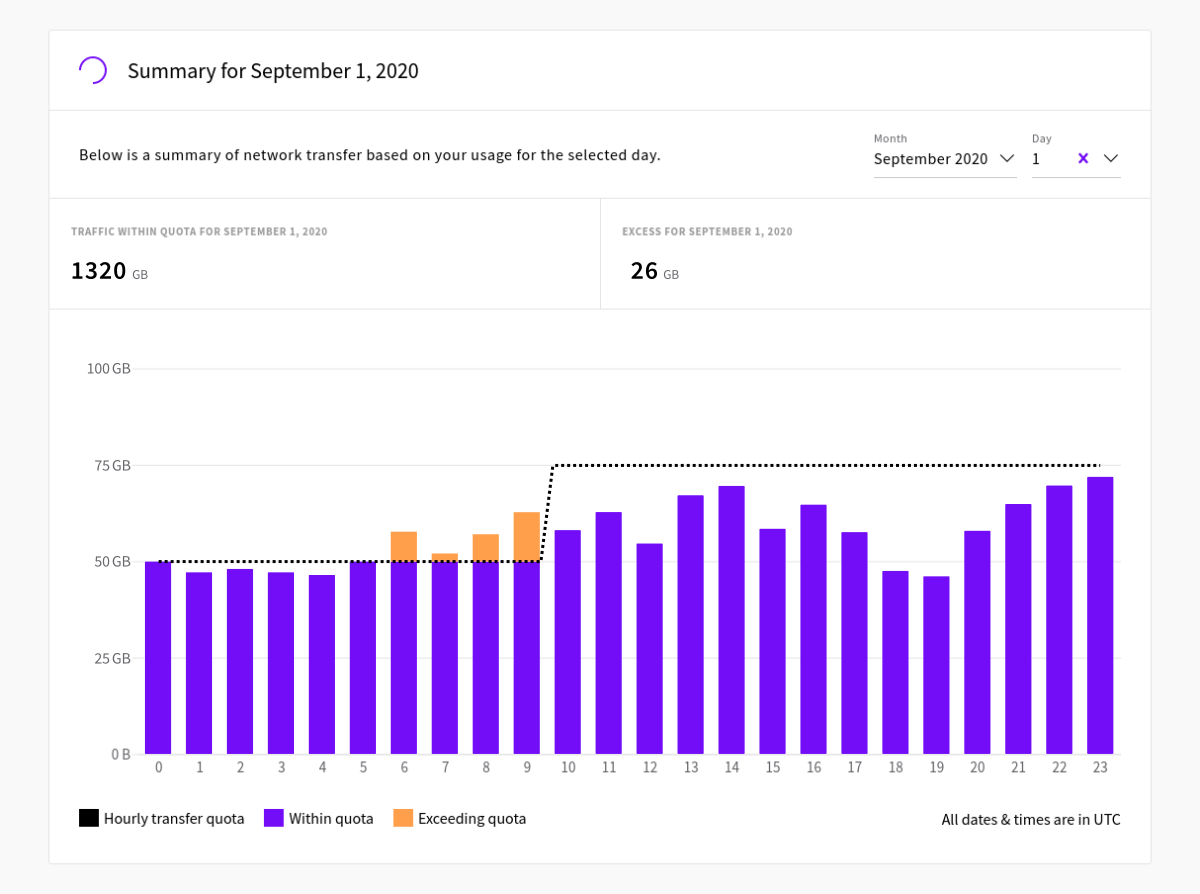Clear the selected day with the X icon

pyautogui.click(x=1083, y=158)
